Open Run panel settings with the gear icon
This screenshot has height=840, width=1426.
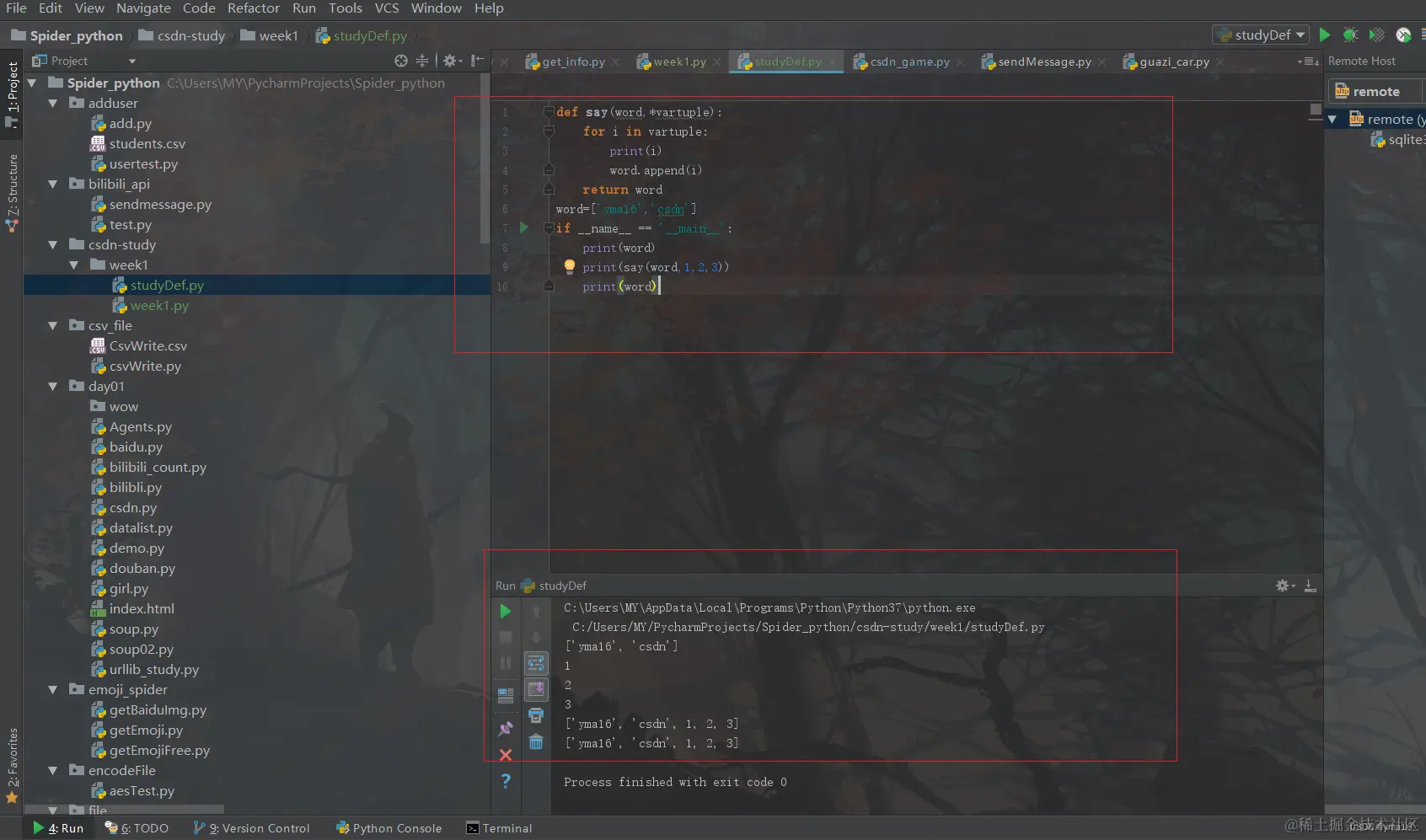click(x=1284, y=586)
